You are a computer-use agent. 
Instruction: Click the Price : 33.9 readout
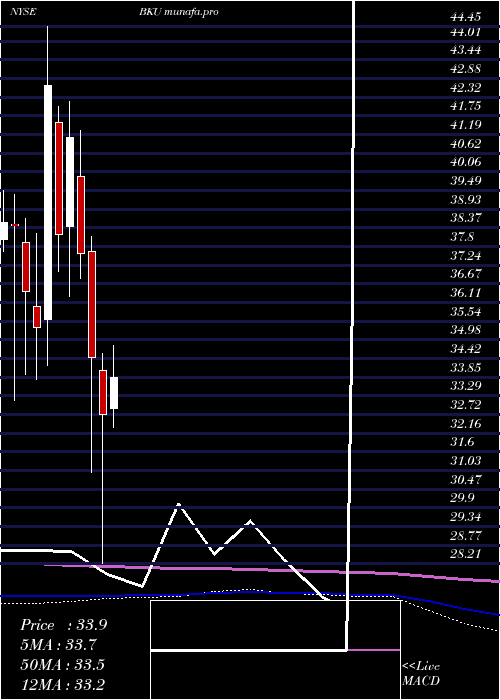pyautogui.click(x=63, y=625)
